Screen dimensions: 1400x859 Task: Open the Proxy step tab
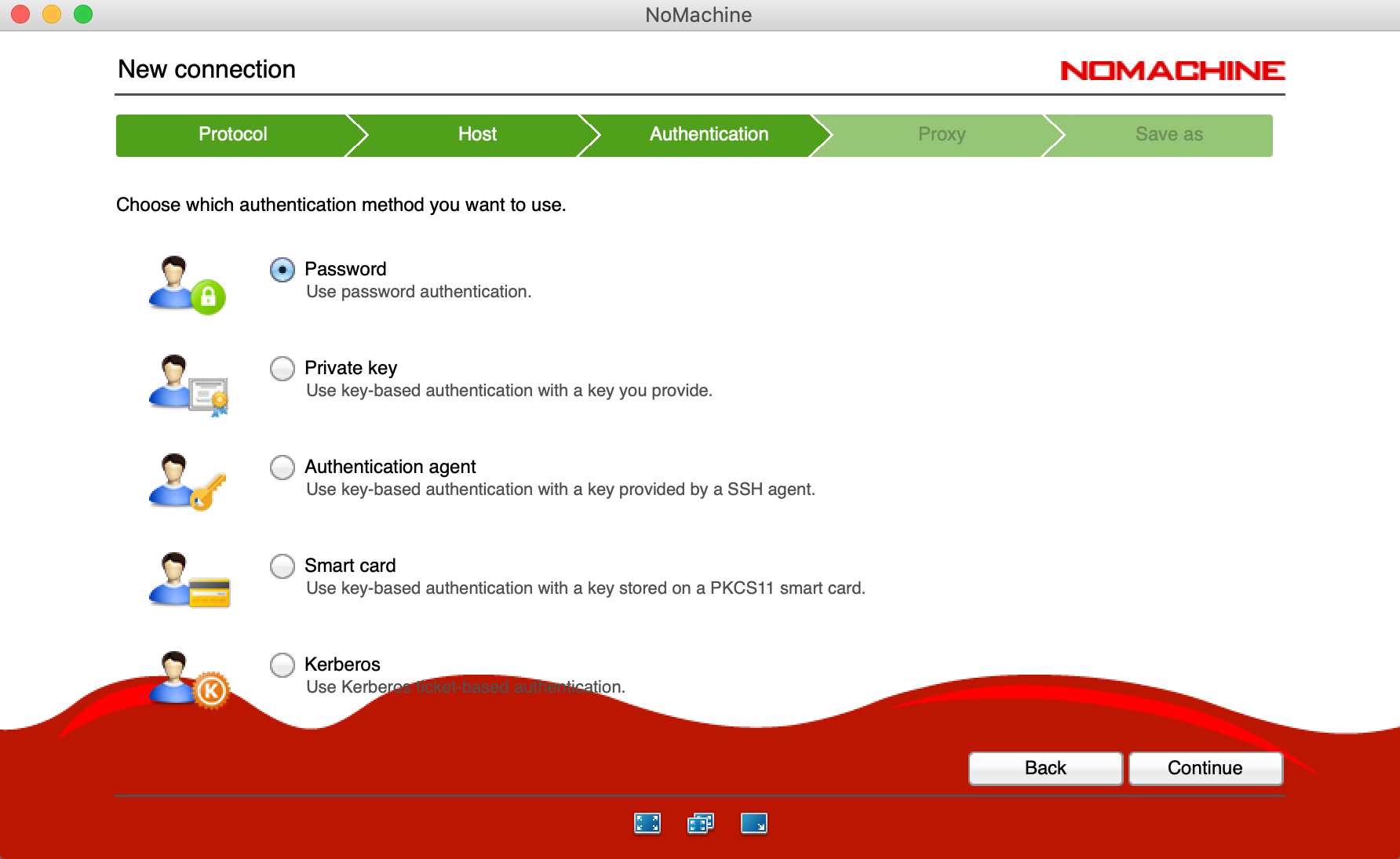click(941, 135)
